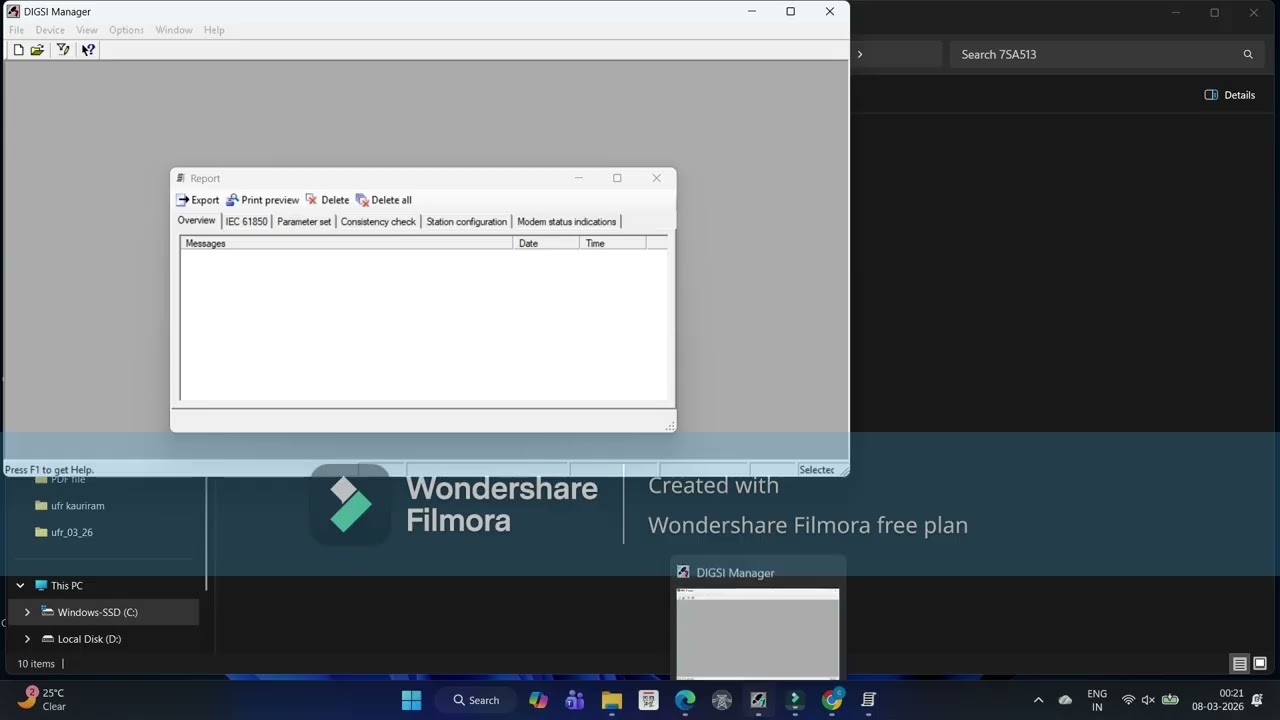Image resolution: width=1280 pixels, height=720 pixels.
Task: Expand the Local Disk (D:) drive node
Action: coord(27,639)
